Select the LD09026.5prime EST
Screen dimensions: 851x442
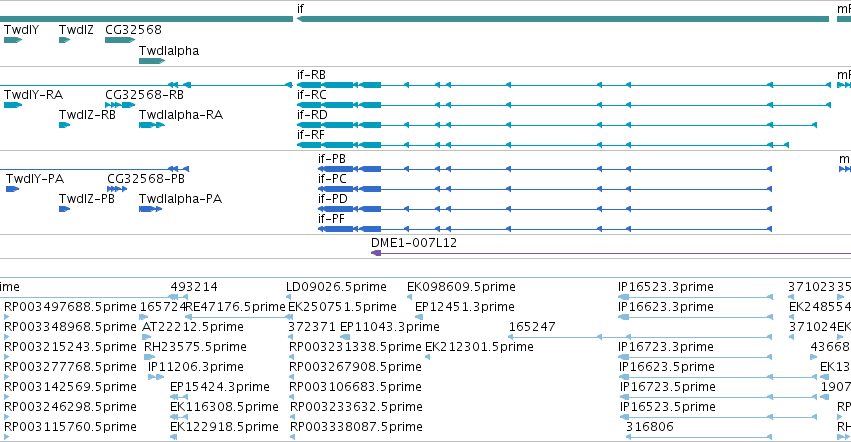click(336, 287)
